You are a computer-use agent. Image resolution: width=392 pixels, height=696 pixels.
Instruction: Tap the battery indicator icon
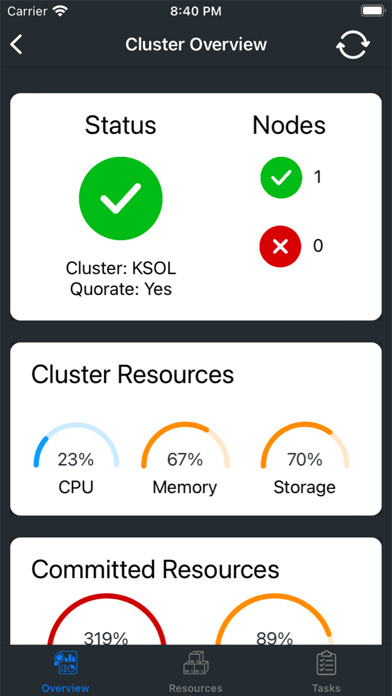point(372,11)
